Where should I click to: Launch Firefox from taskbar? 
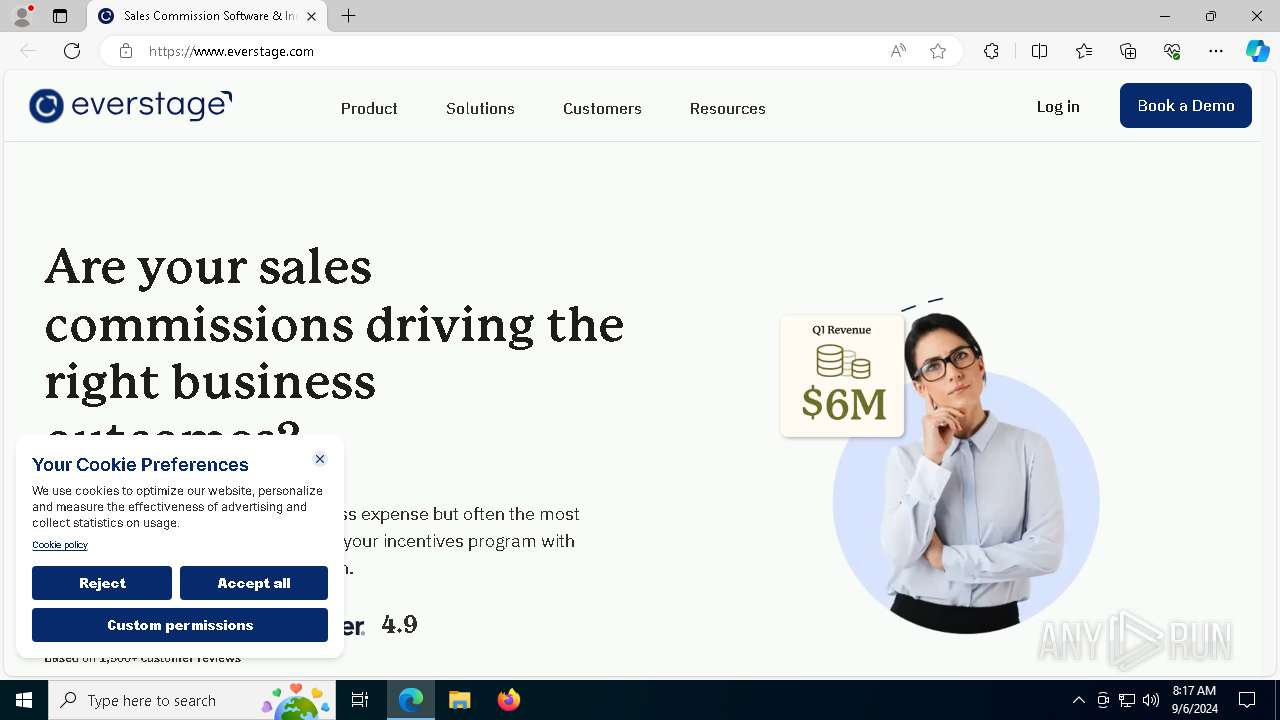pyautogui.click(x=508, y=700)
